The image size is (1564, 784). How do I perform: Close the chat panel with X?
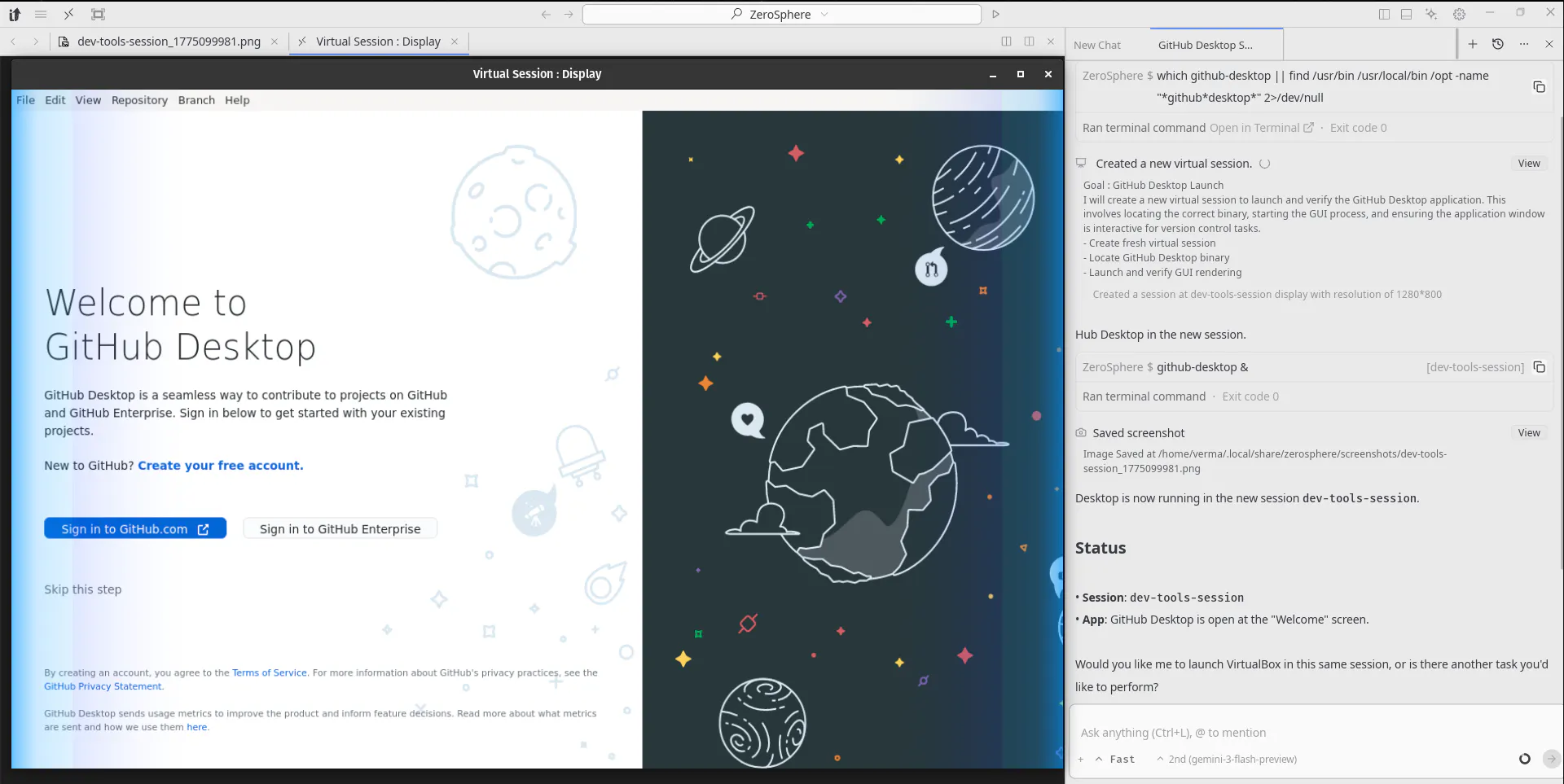click(x=1549, y=44)
